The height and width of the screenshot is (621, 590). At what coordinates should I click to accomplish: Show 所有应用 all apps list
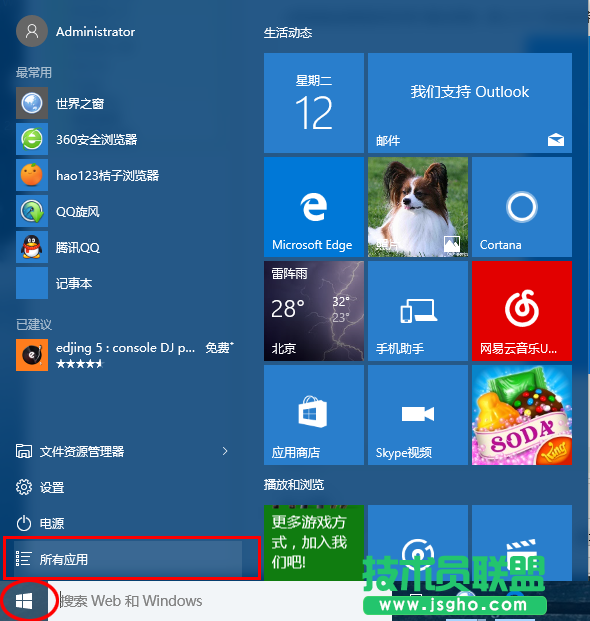coord(128,559)
